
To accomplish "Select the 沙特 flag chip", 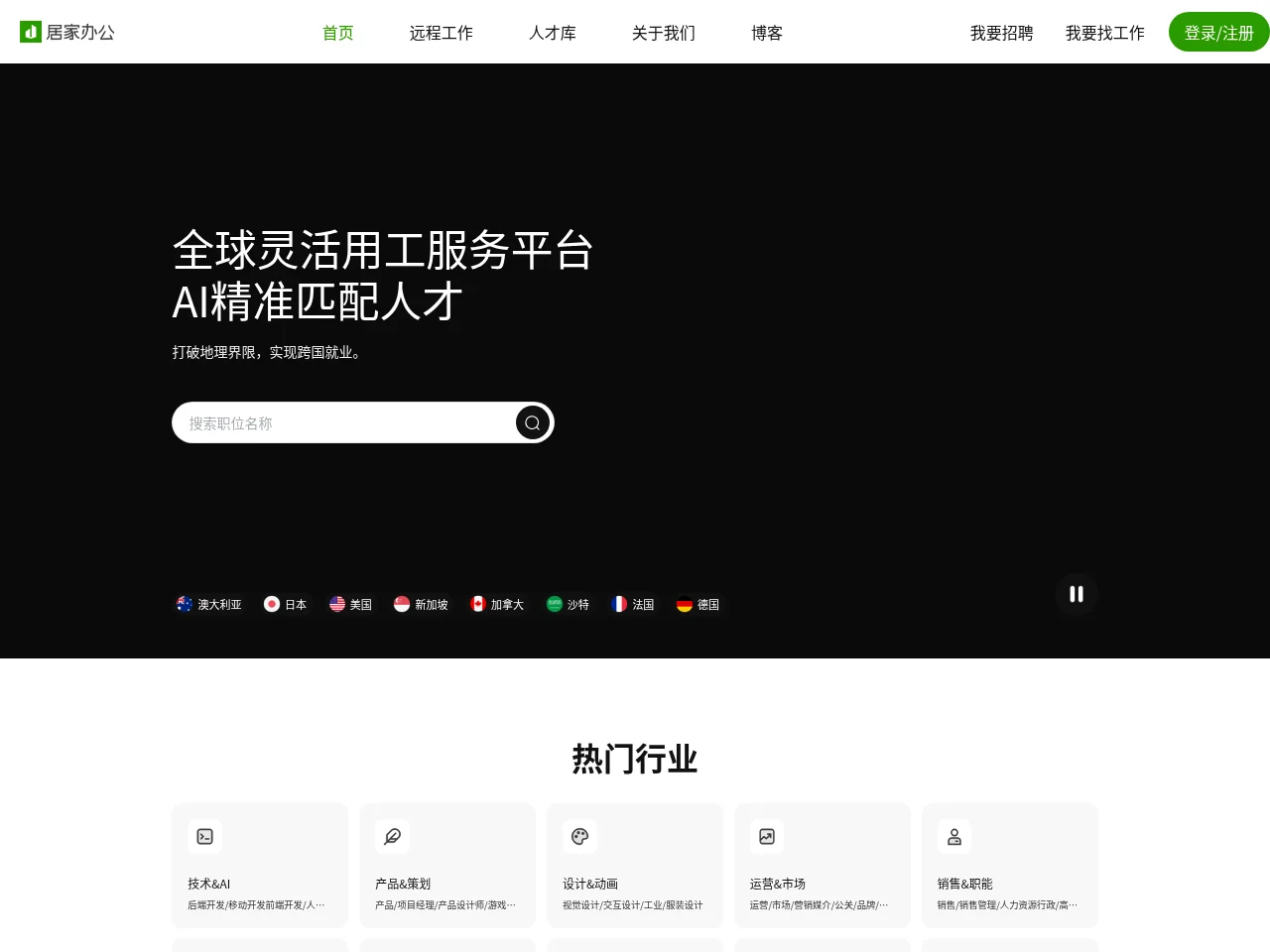I will tap(569, 604).
